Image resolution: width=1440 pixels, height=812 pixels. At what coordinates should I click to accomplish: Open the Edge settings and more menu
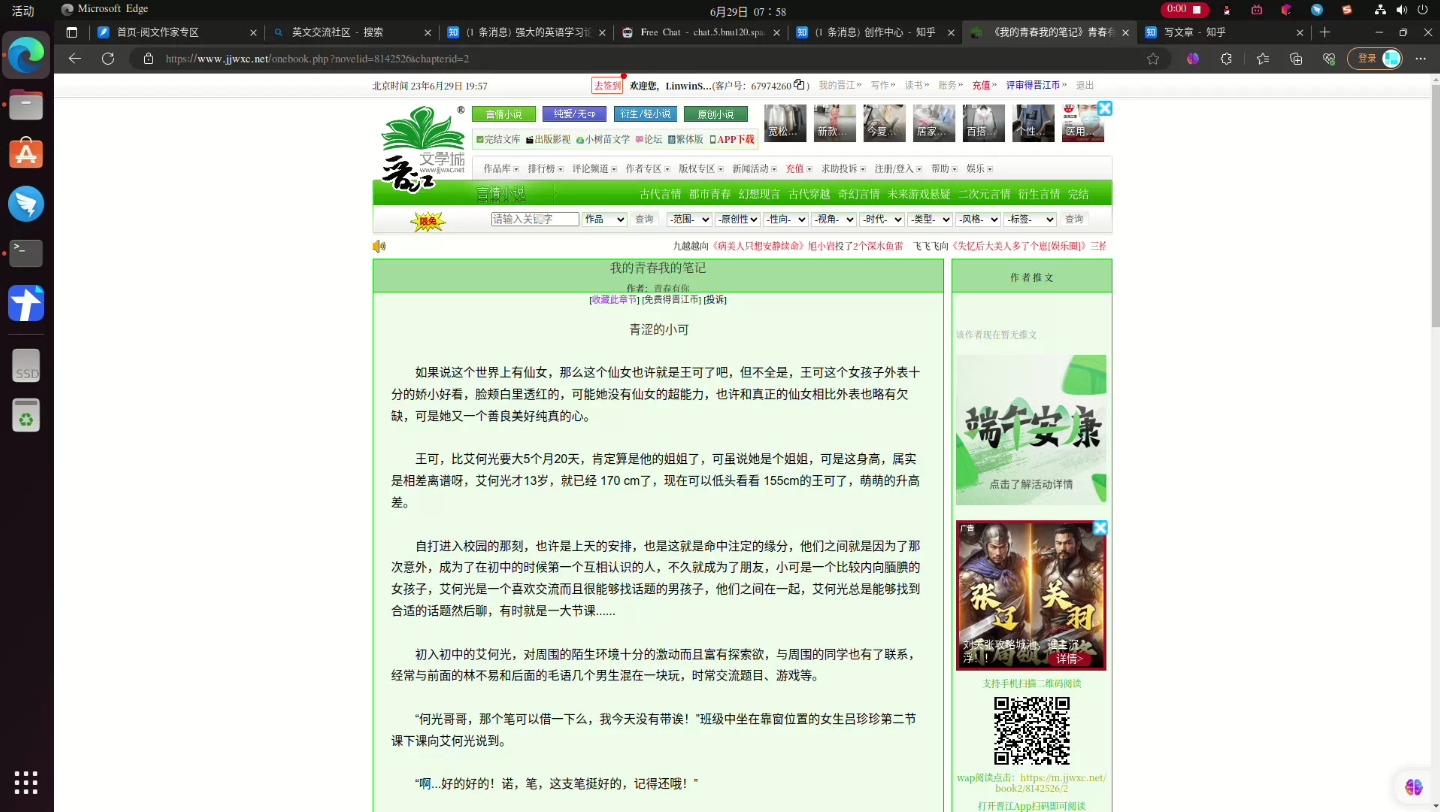point(1421,58)
